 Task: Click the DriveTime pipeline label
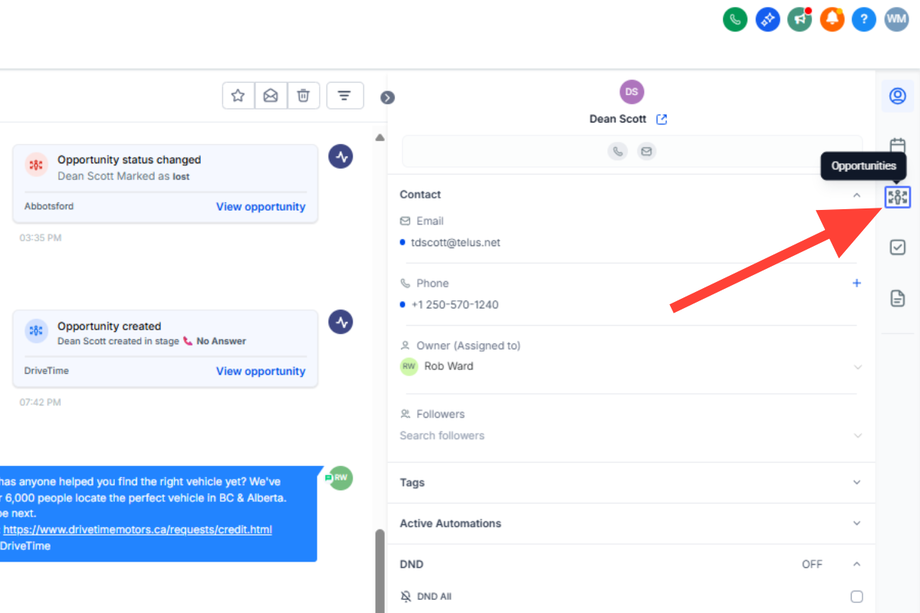click(x=46, y=371)
